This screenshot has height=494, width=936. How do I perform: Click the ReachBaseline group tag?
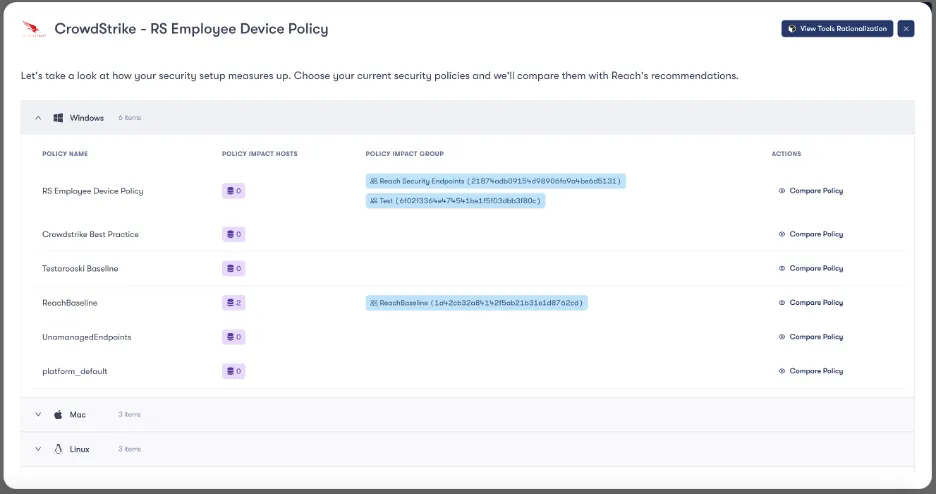(x=476, y=303)
